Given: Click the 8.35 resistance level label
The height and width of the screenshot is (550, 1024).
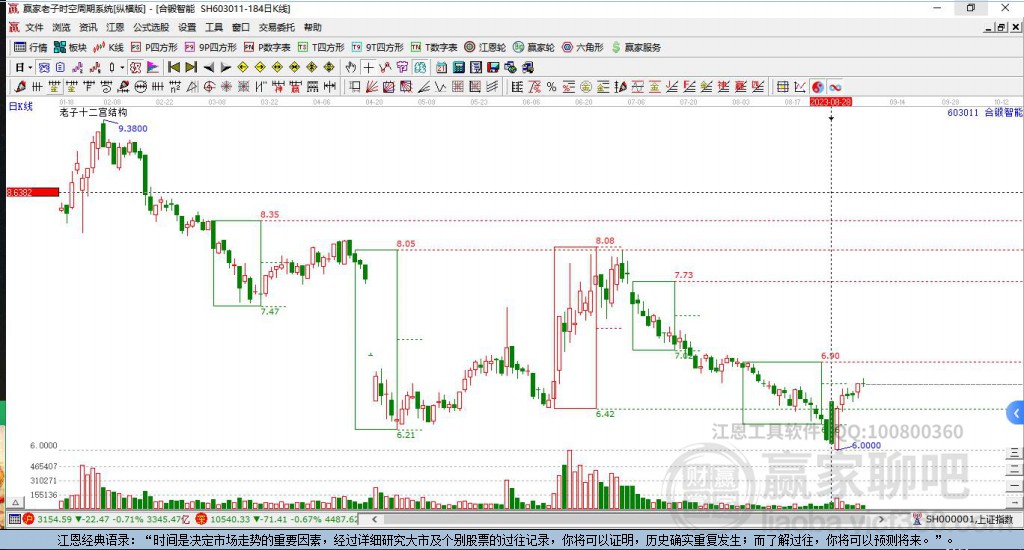Looking at the screenshot, I should (269, 214).
